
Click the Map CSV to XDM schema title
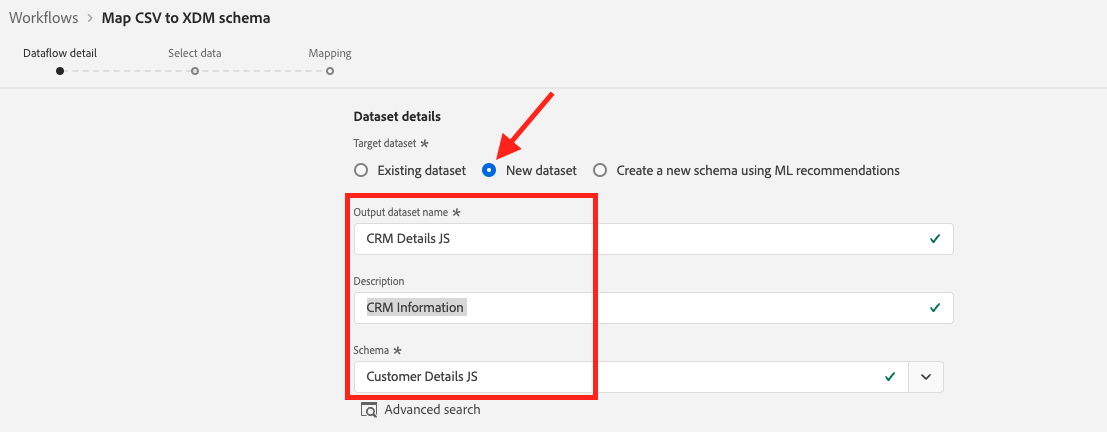pyautogui.click(x=186, y=18)
